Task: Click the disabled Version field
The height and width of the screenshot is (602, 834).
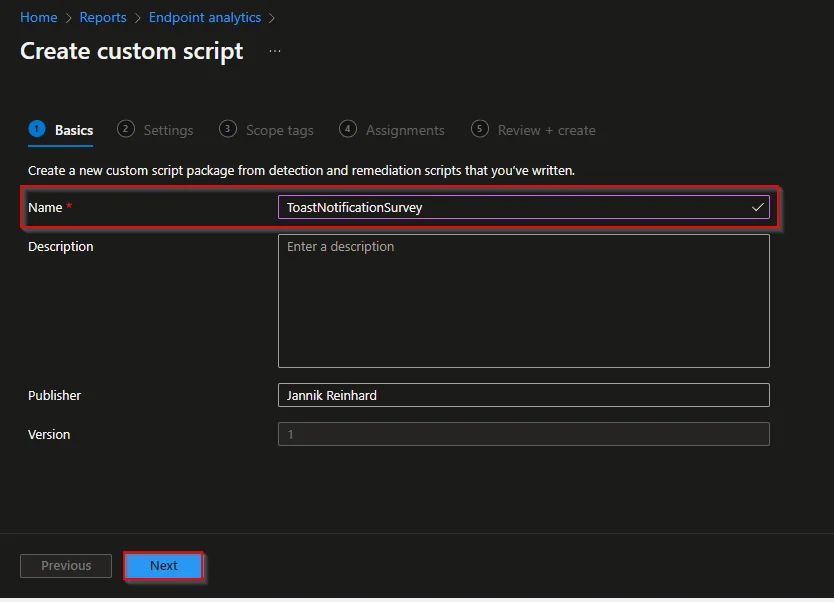Action: pos(523,434)
